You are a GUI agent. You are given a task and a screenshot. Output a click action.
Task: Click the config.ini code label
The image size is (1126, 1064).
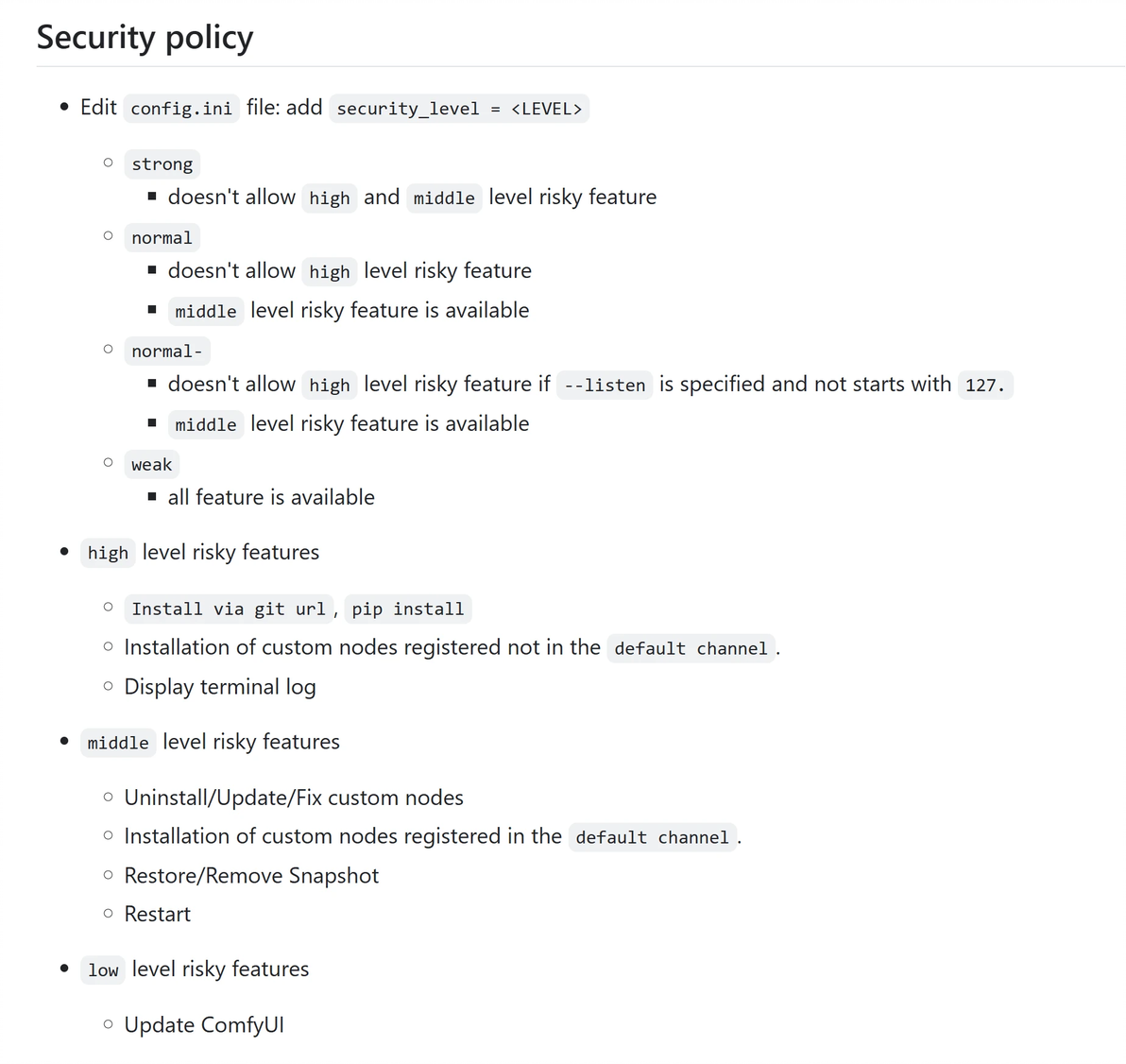pyautogui.click(x=181, y=109)
